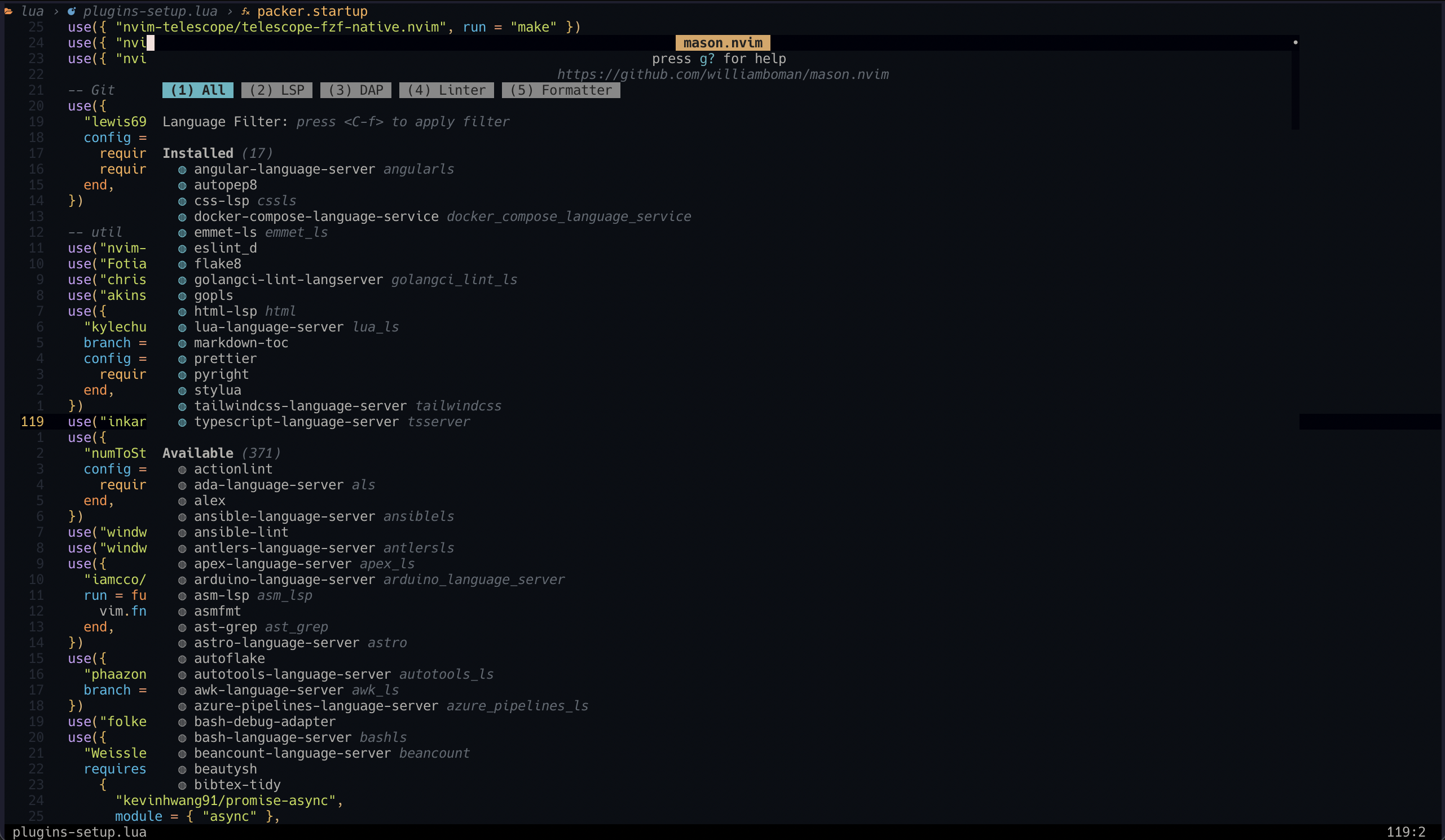This screenshot has height=840, width=1445.
Task: Open the (5) Formatter filter tab
Action: tap(560, 90)
